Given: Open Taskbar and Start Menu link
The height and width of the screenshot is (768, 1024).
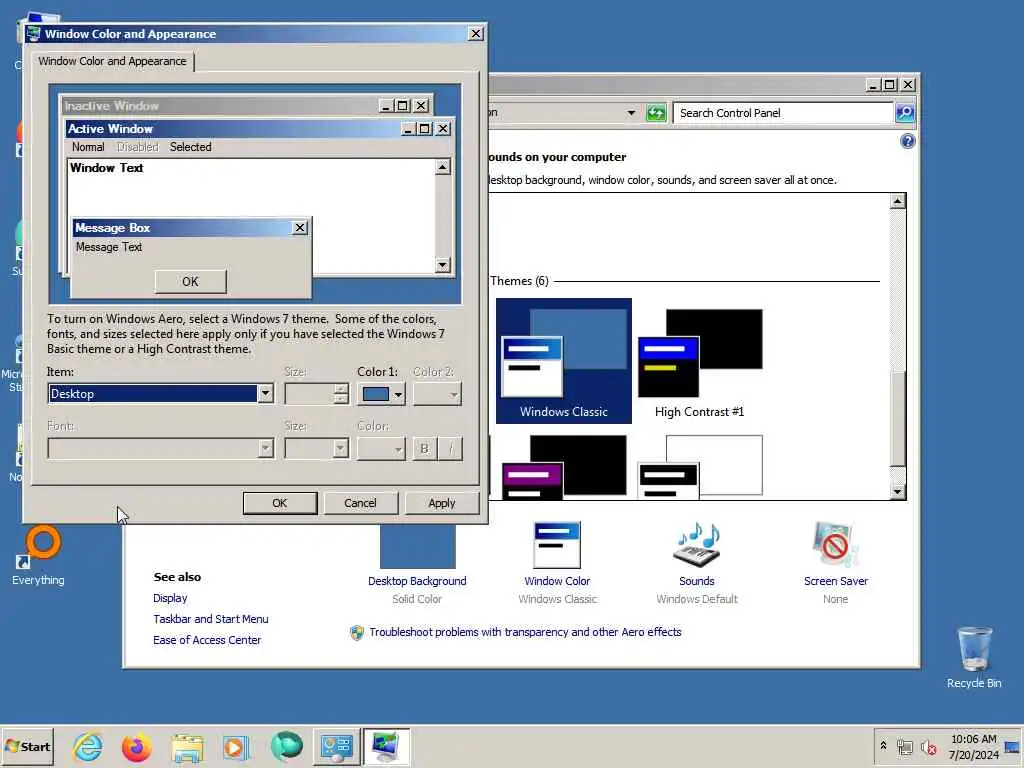Looking at the screenshot, I should (x=210, y=619).
